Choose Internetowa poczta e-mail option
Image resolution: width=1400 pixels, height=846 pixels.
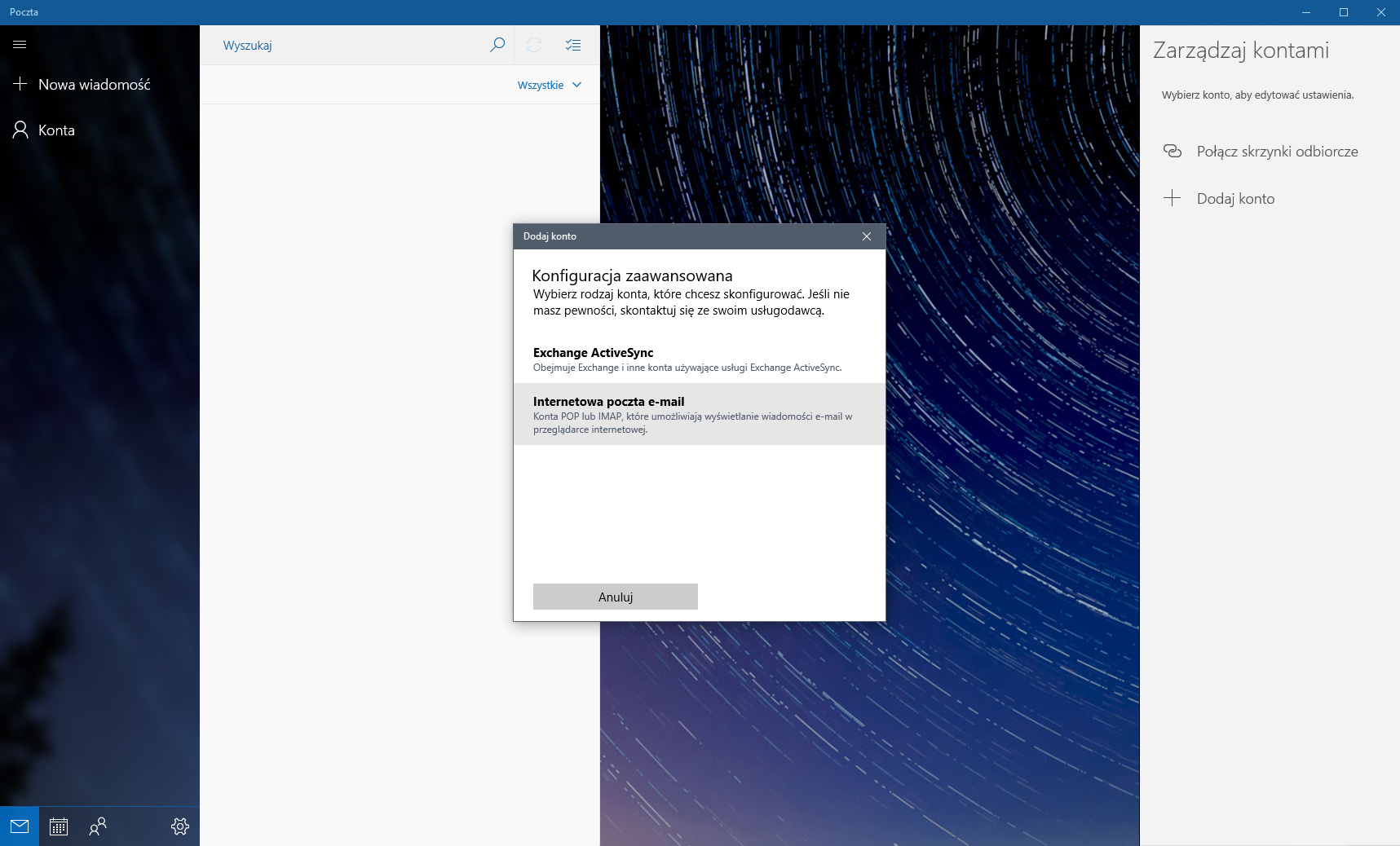pyautogui.click(x=700, y=414)
